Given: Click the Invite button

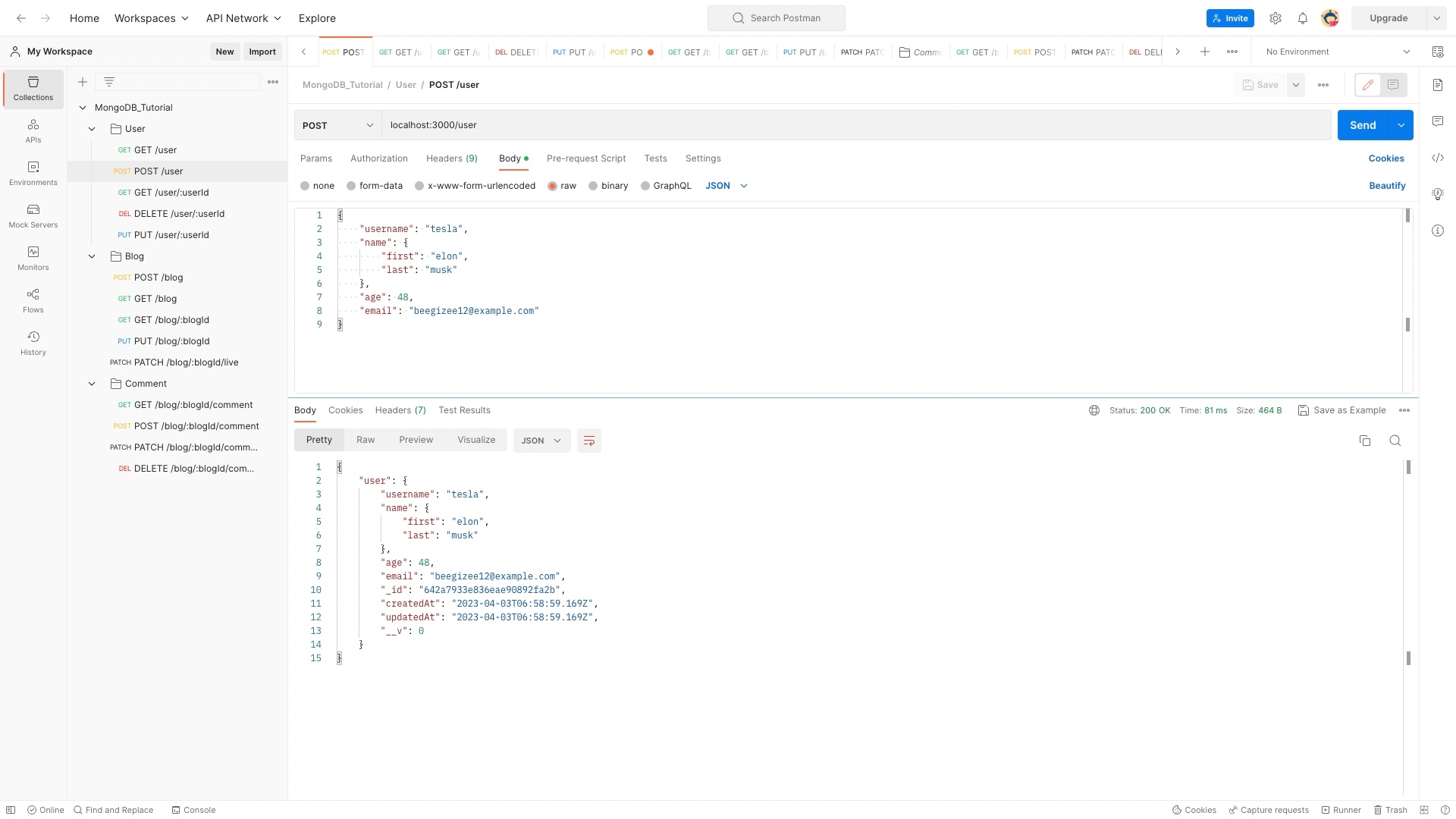Looking at the screenshot, I should click(x=1230, y=18).
